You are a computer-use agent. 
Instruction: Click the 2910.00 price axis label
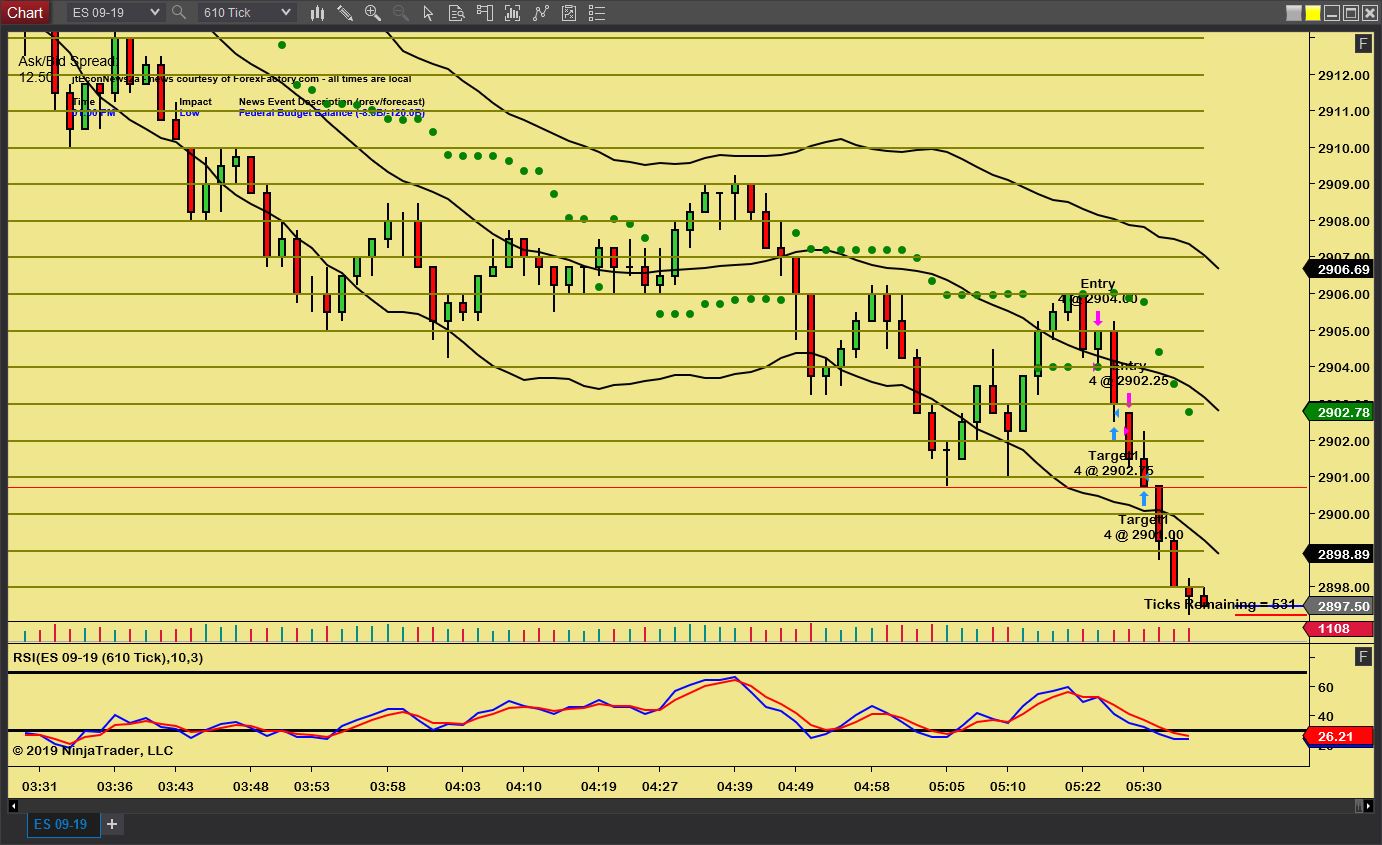coord(1343,148)
